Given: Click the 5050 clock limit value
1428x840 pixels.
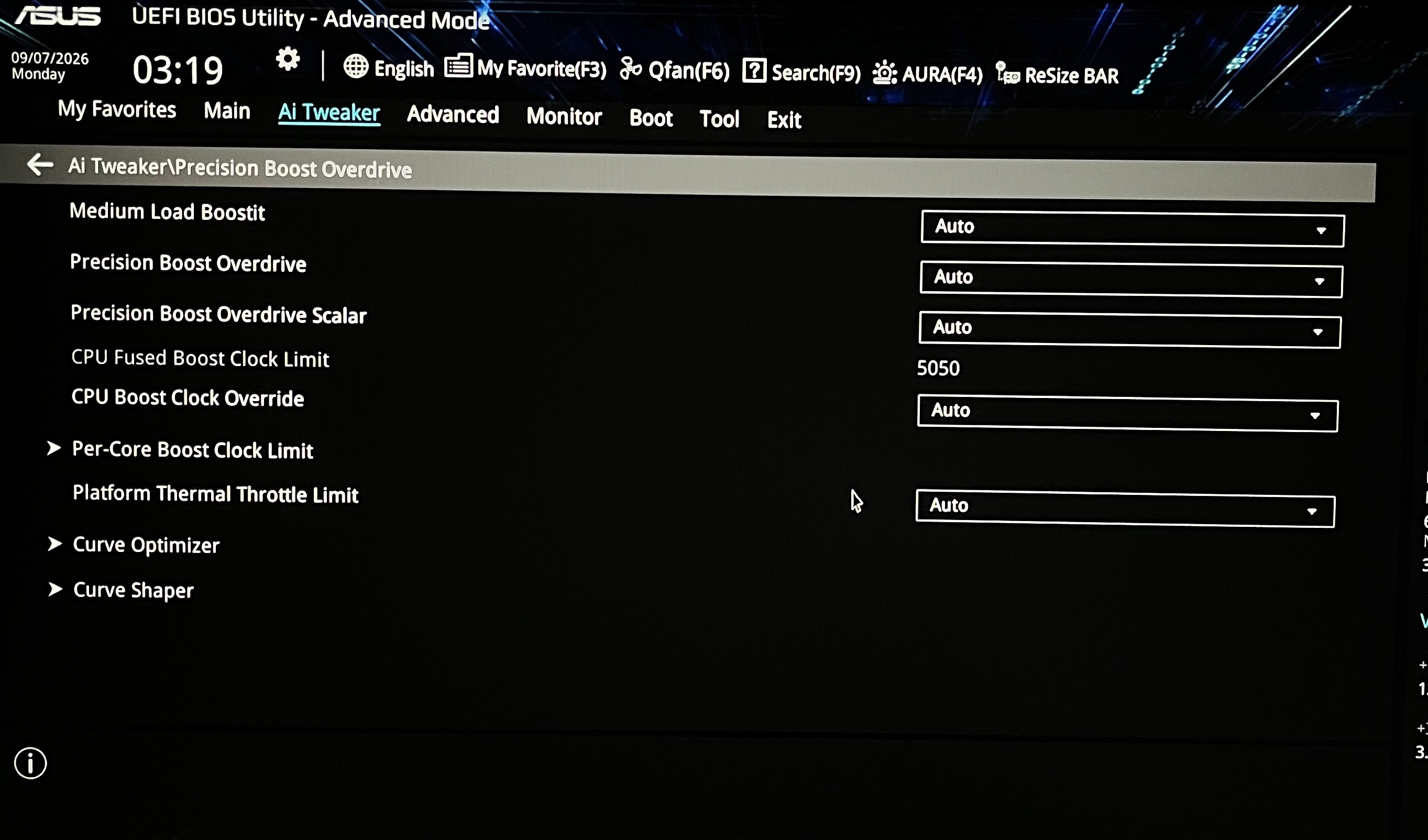Looking at the screenshot, I should click(x=938, y=368).
